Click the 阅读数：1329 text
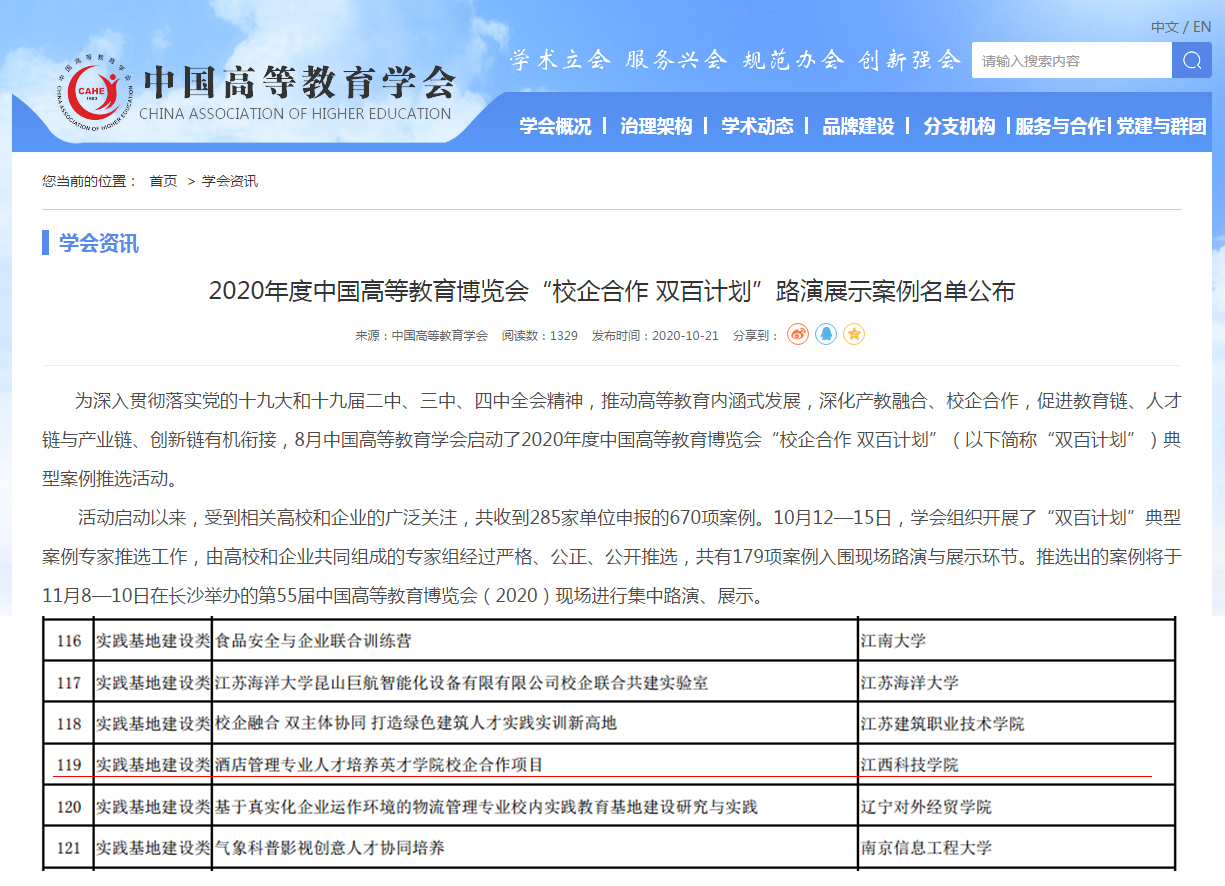The width and height of the screenshot is (1225, 886). (539, 335)
